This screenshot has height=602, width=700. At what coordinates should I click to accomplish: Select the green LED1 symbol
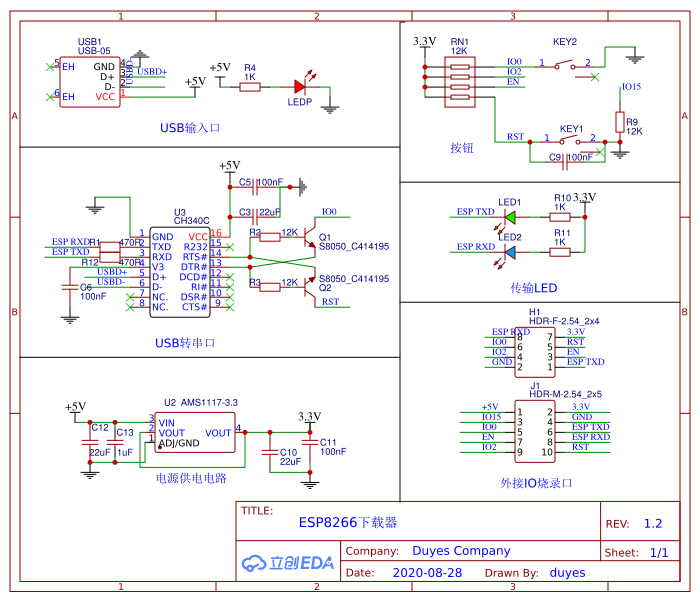510,217
